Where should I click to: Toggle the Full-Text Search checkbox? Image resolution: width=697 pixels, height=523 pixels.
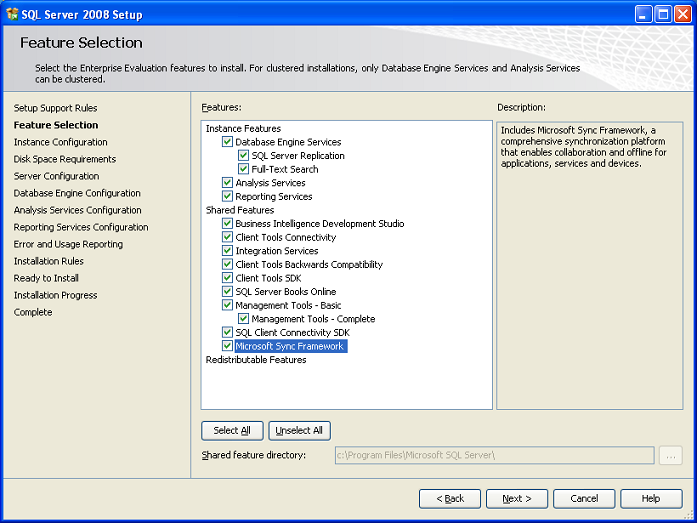(x=243, y=169)
